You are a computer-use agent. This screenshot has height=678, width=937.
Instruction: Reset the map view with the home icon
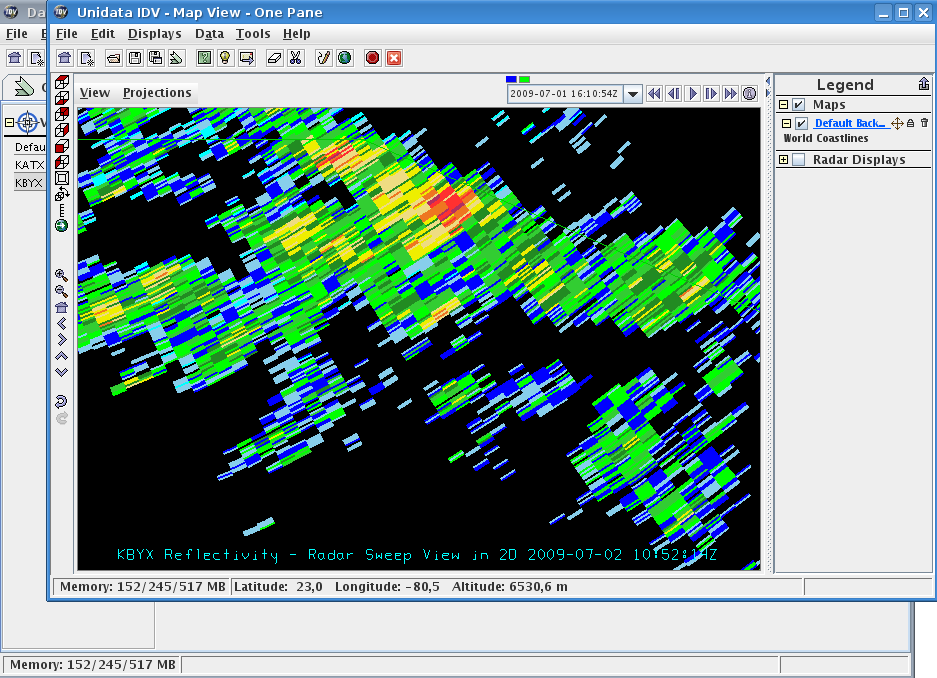(x=62, y=307)
